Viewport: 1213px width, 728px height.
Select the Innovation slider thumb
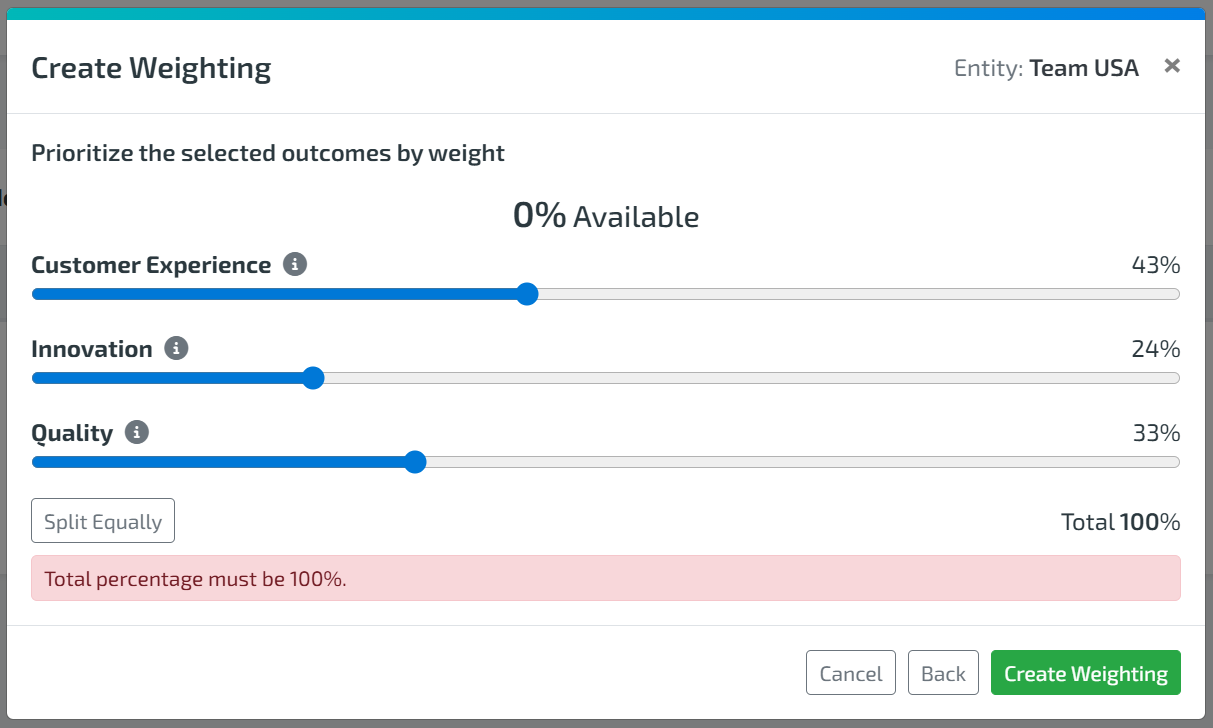point(313,378)
